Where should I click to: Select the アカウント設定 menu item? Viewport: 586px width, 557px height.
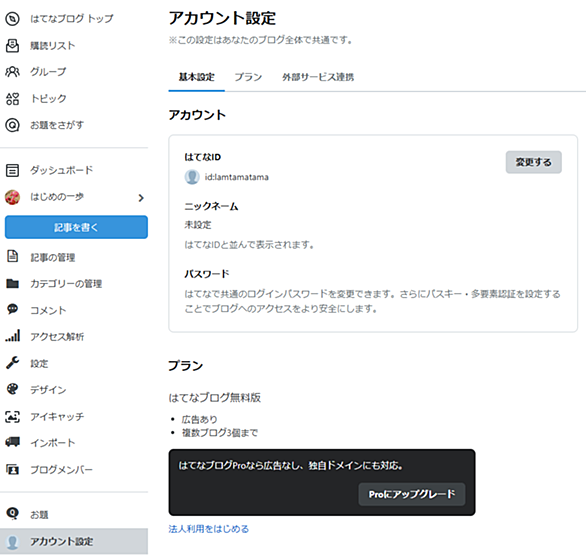pos(74,541)
